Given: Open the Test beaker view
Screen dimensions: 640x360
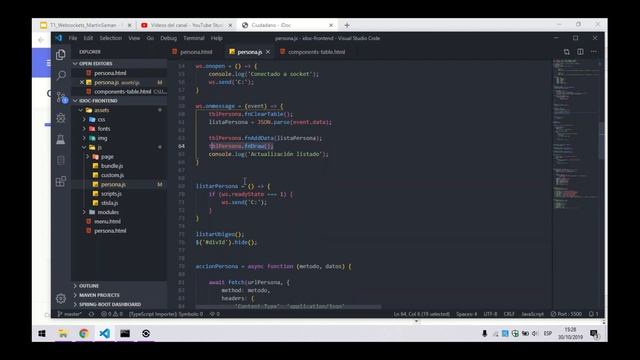Looking at the screenshot, I should point(61,139).
